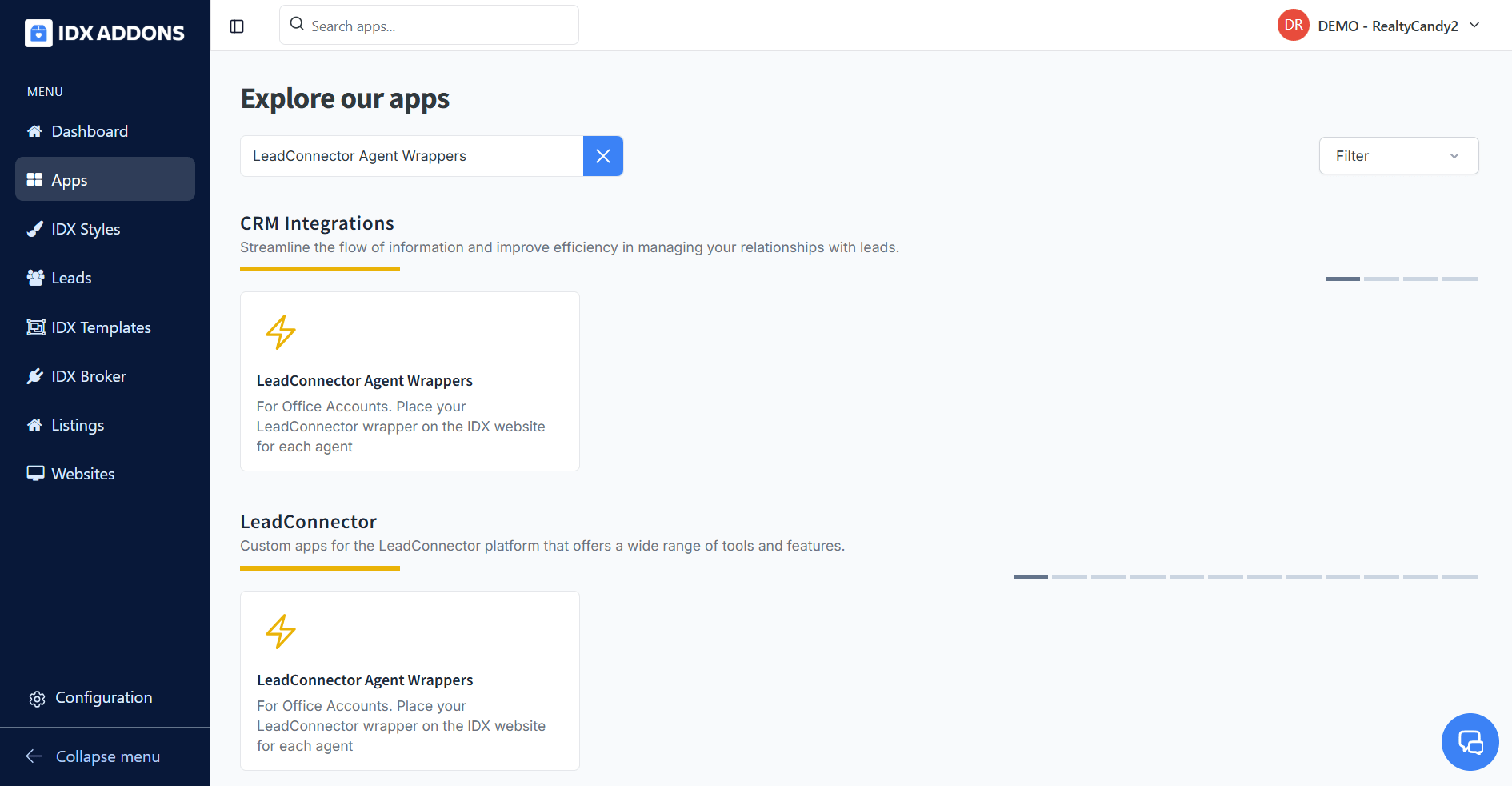Expand the Filter dropdown
Image resolution: width=1512 pixels, height=786 pixels.
coord(1398,156)
